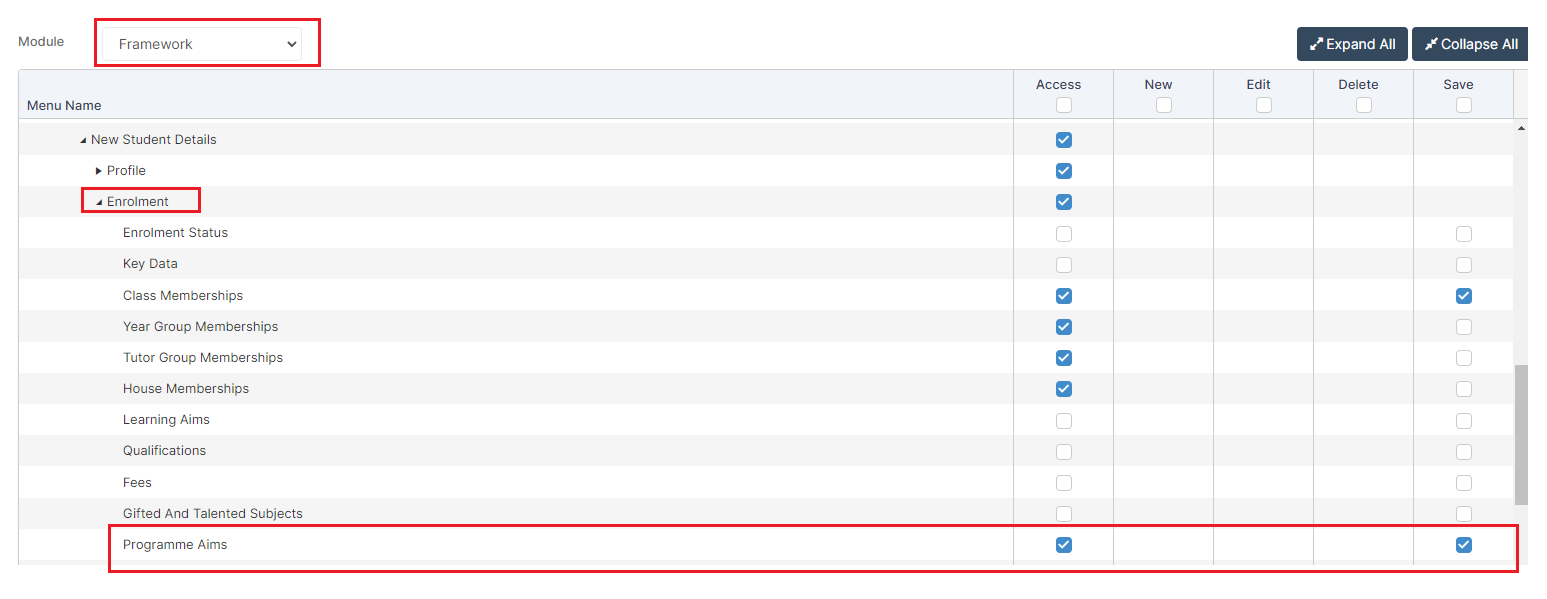Enable Save for Key Data

(x=1464, y=265)
